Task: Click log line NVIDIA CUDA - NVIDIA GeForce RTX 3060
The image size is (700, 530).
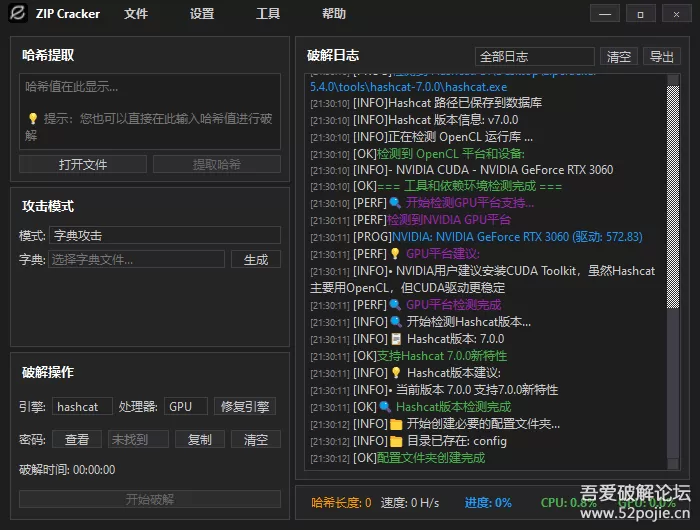Action: tap(462, 170)
